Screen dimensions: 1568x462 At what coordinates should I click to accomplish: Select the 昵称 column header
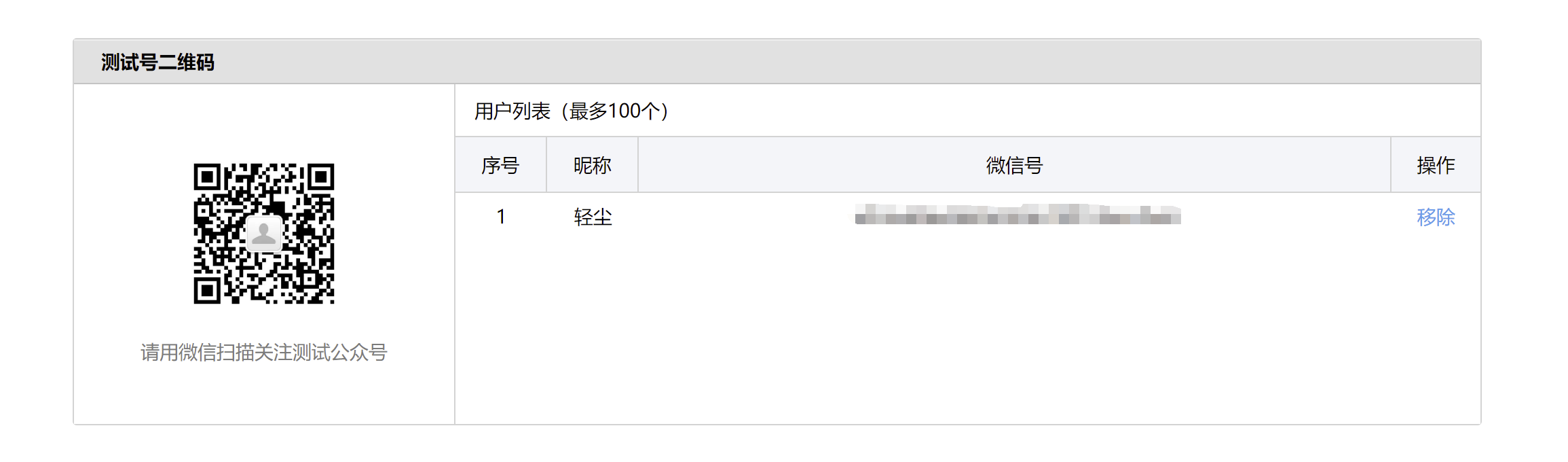[592, 165]
